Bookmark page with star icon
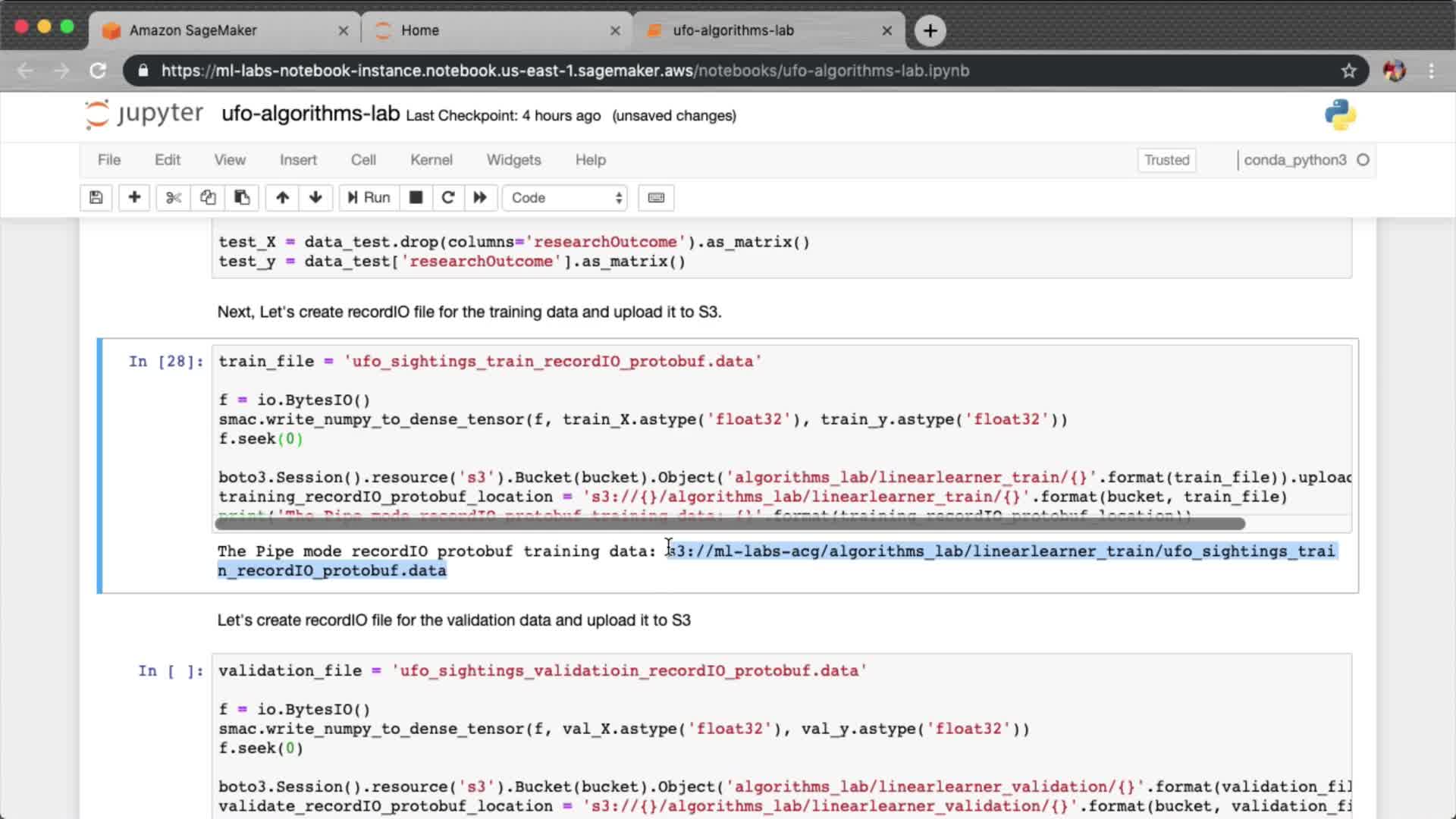Viewport: 1456px width, 819px height. (1348, 71)
